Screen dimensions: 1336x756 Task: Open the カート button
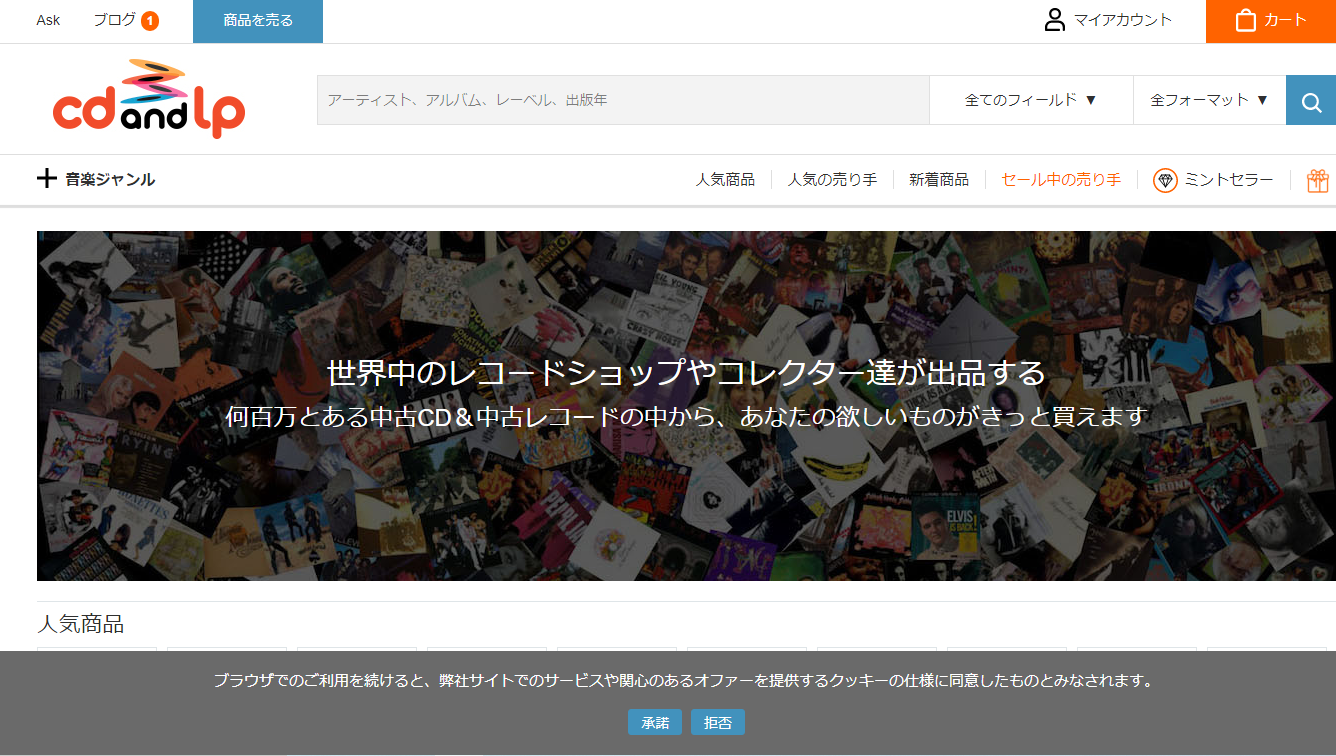click(x=1271, y=21)
